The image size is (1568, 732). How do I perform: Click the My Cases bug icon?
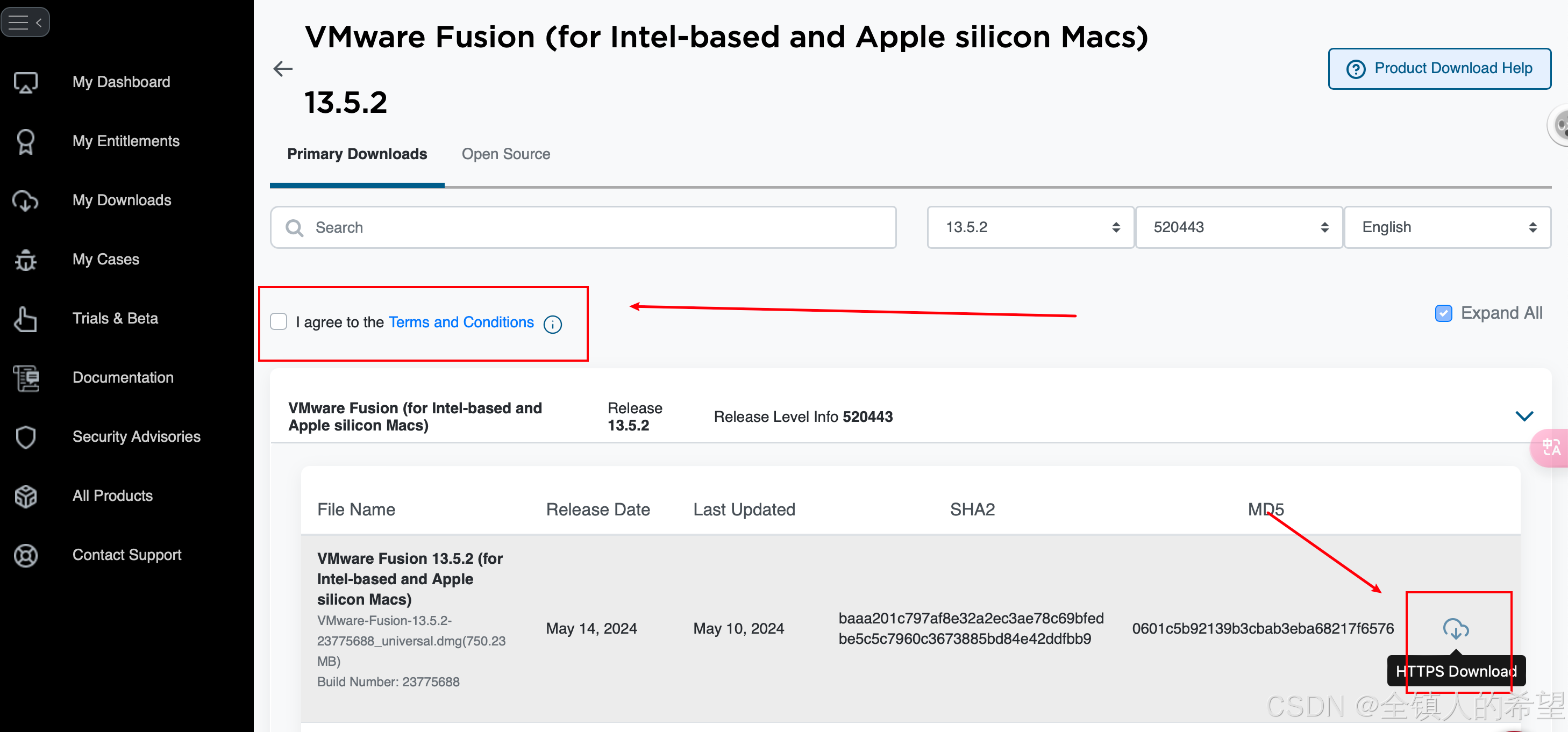click(x=26, y=260)
